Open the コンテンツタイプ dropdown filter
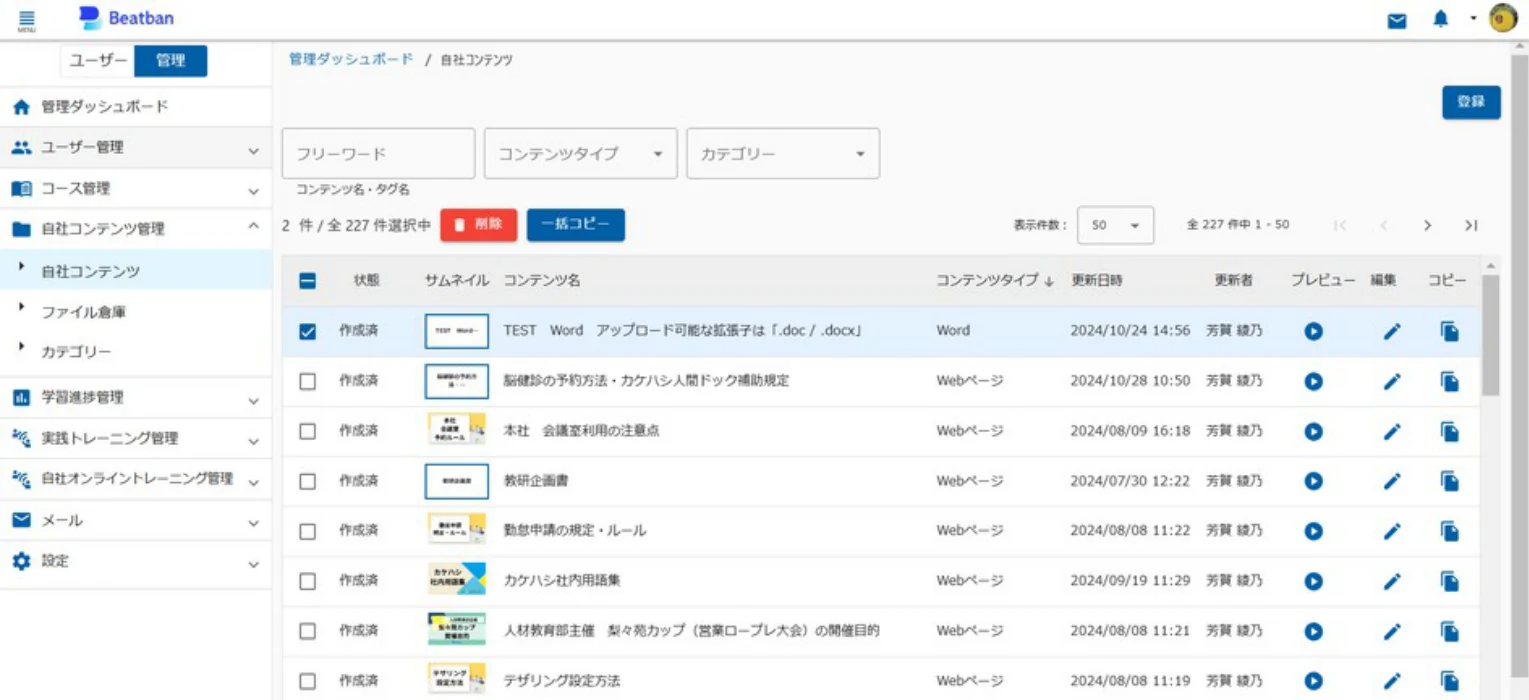This screenshot has width=1529, height=700. [581, 154]
